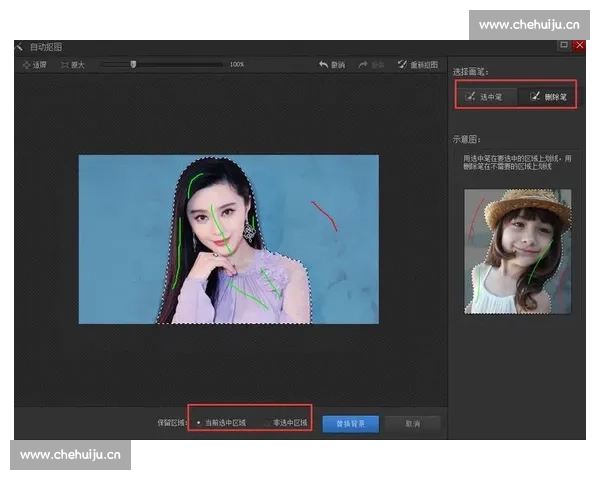Click the woman's photo on the canvas
Screen dimensions: 600x480
pos(229,239)
